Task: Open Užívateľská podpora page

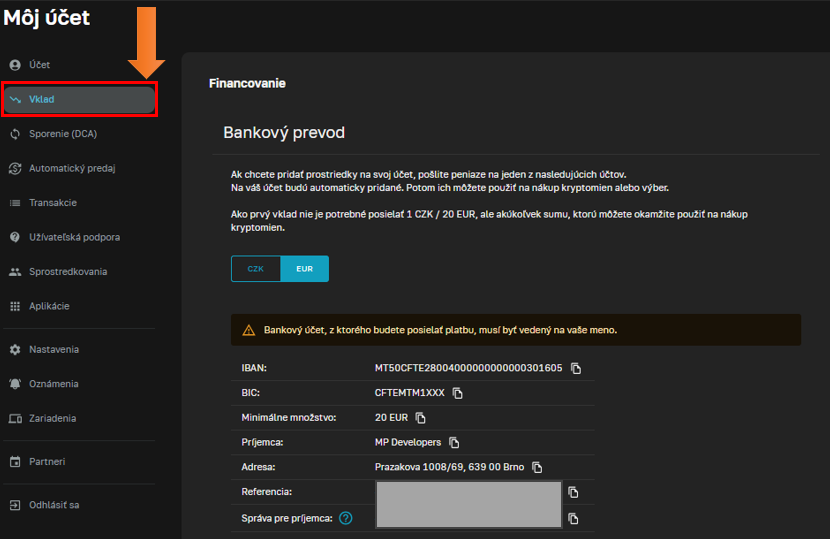Action: pos(74,237)
